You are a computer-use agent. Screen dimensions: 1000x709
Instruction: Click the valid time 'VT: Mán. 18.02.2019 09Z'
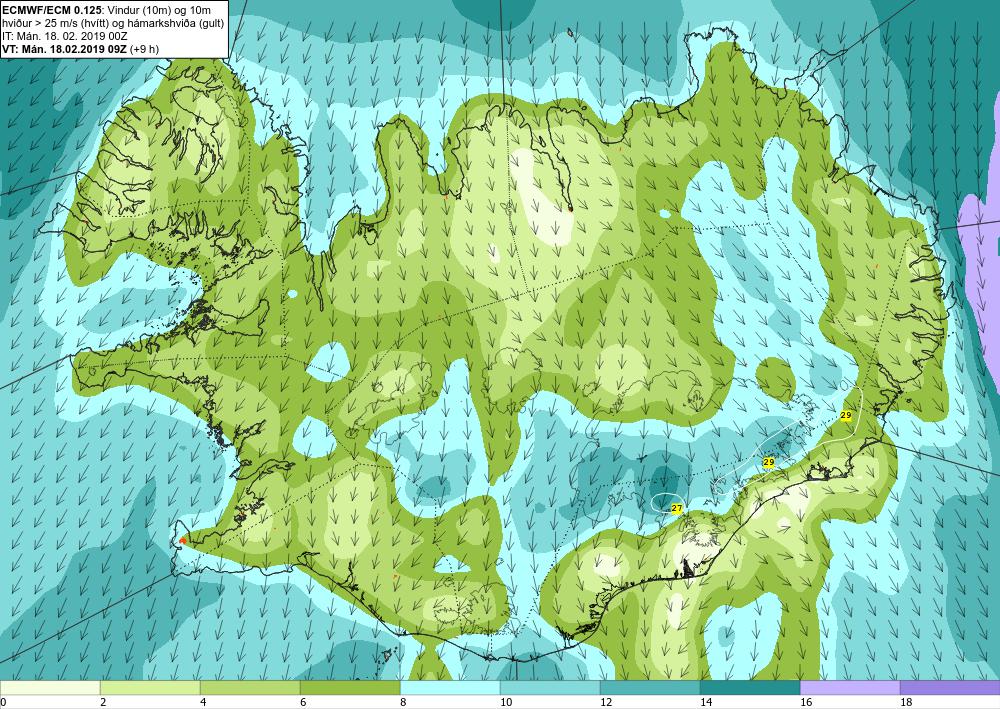[x=66, y=49]
